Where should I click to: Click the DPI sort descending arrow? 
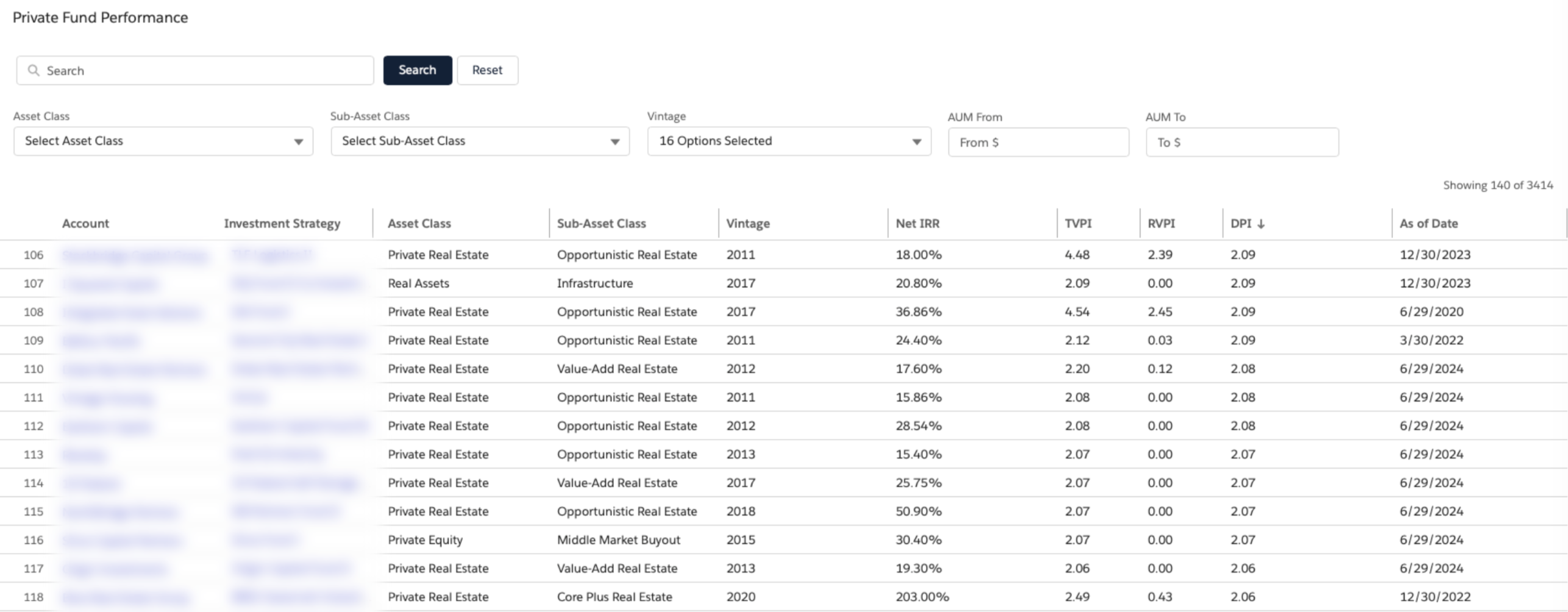pos(1261,224)
